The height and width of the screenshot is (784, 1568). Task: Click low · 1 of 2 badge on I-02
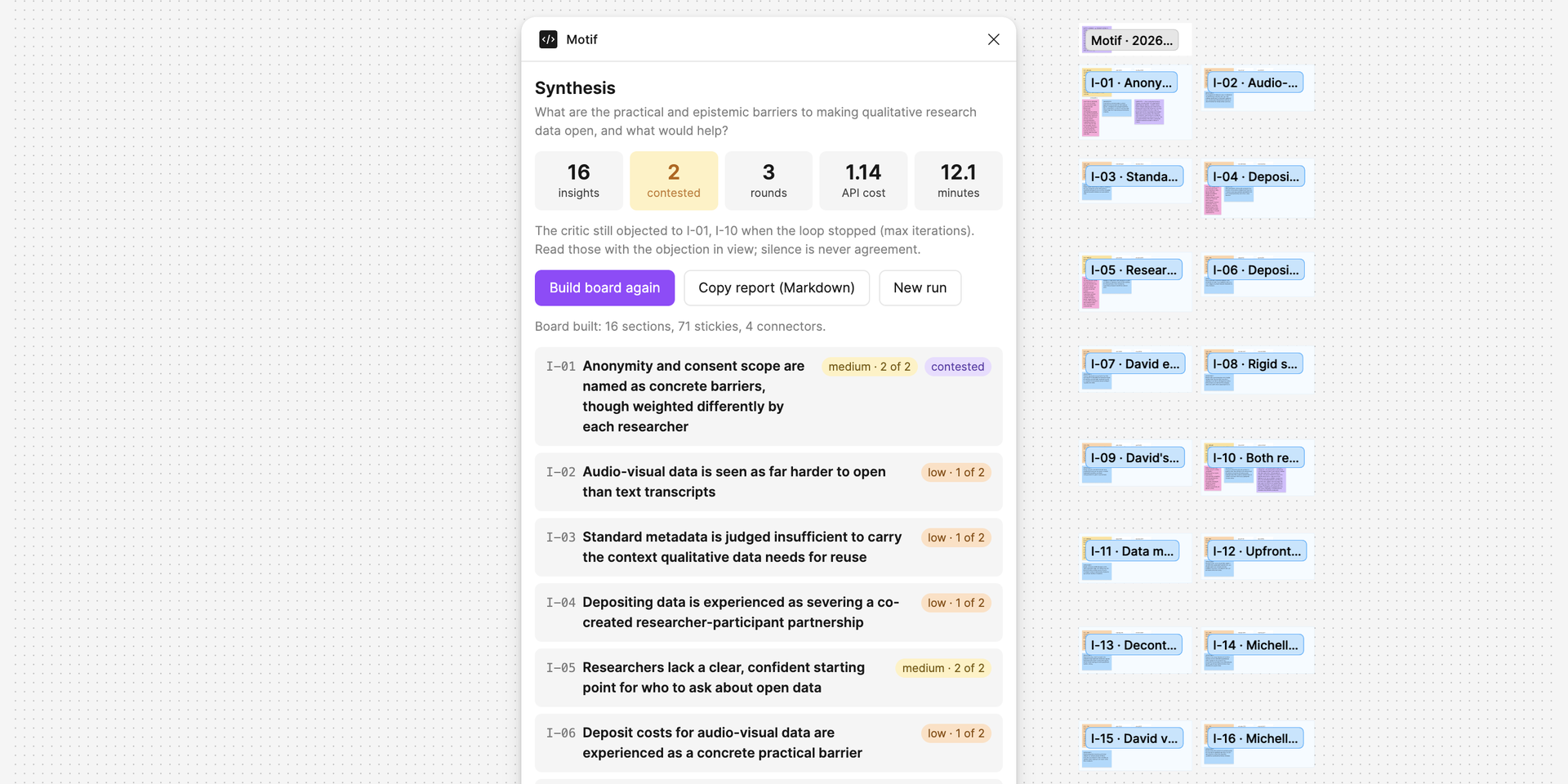pyautogui.click(x=955, y=472)
